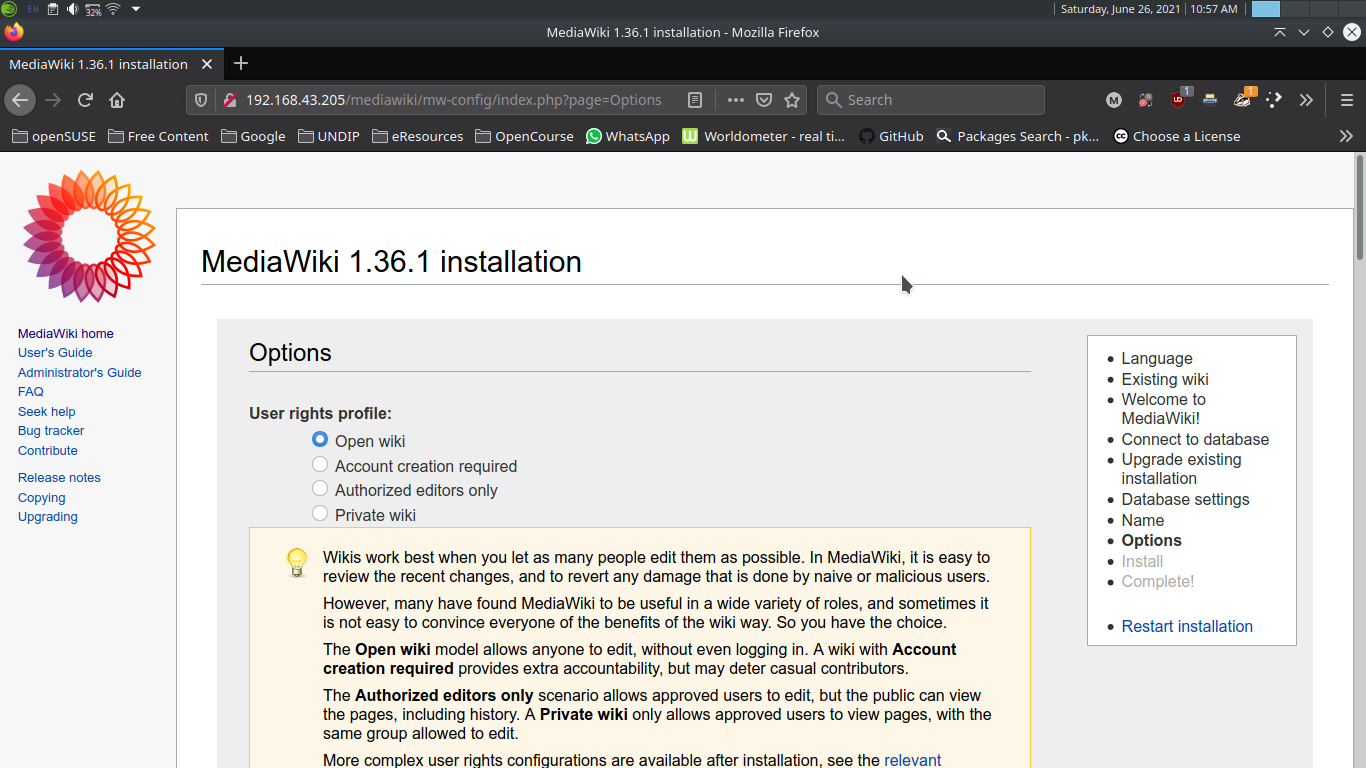The height and width of the screenshot is (768, 1366).
Task: Follow the 'relevant' link in help text
Action: tap(913, 760)
